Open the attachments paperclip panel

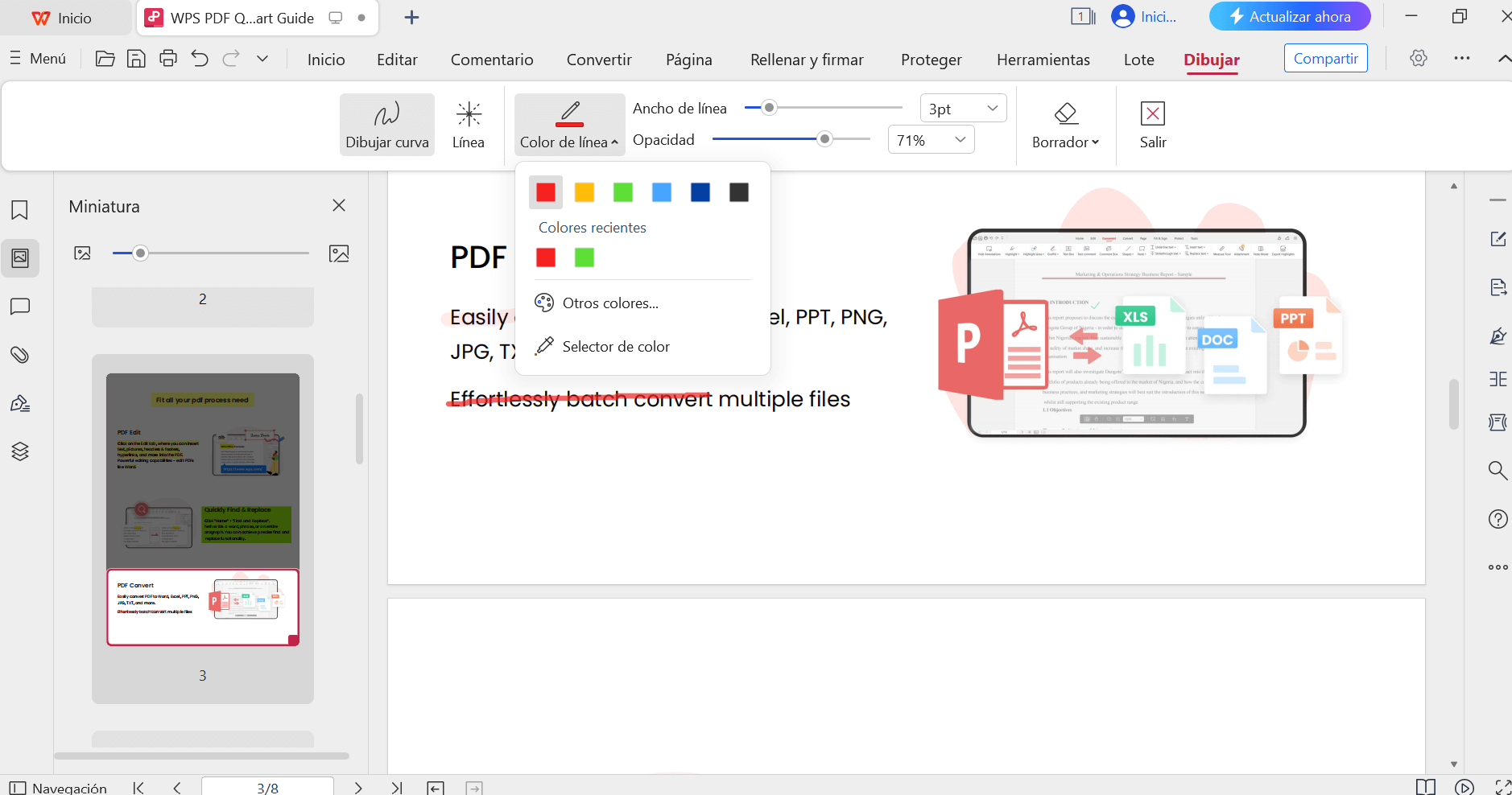(20, 355)
